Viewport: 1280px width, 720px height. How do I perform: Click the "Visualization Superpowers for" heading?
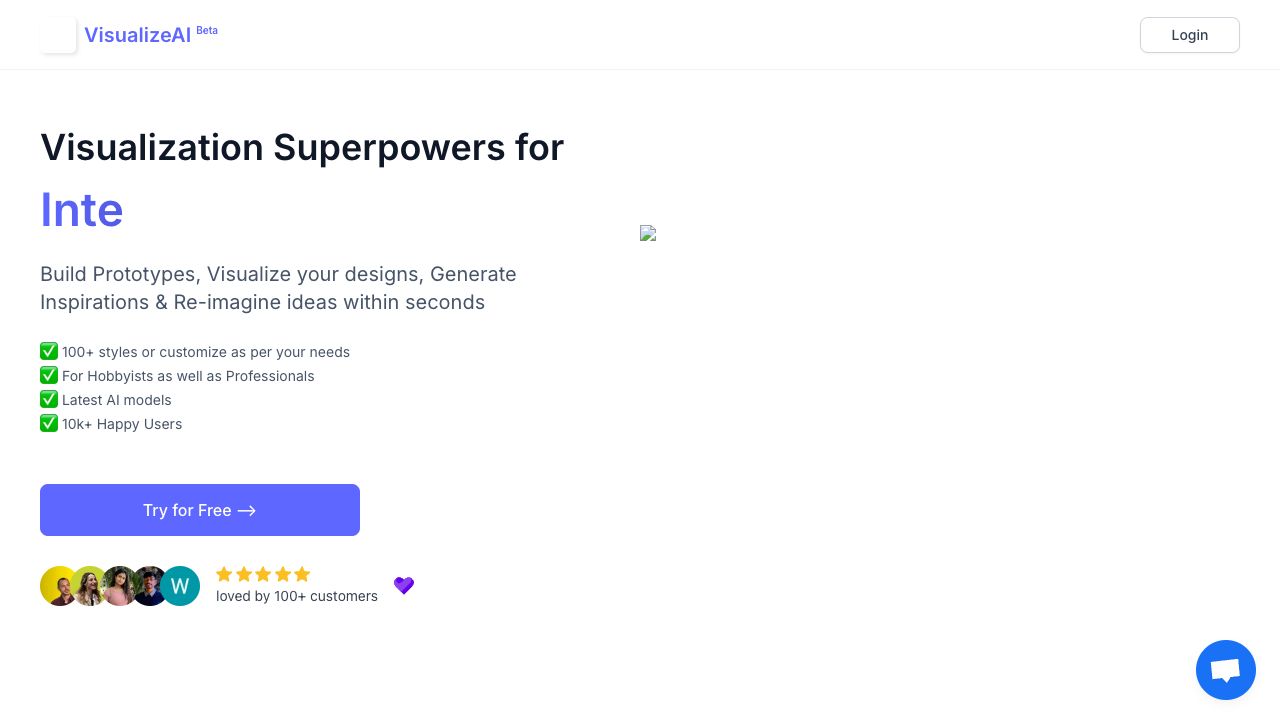[x=302, y=147]
